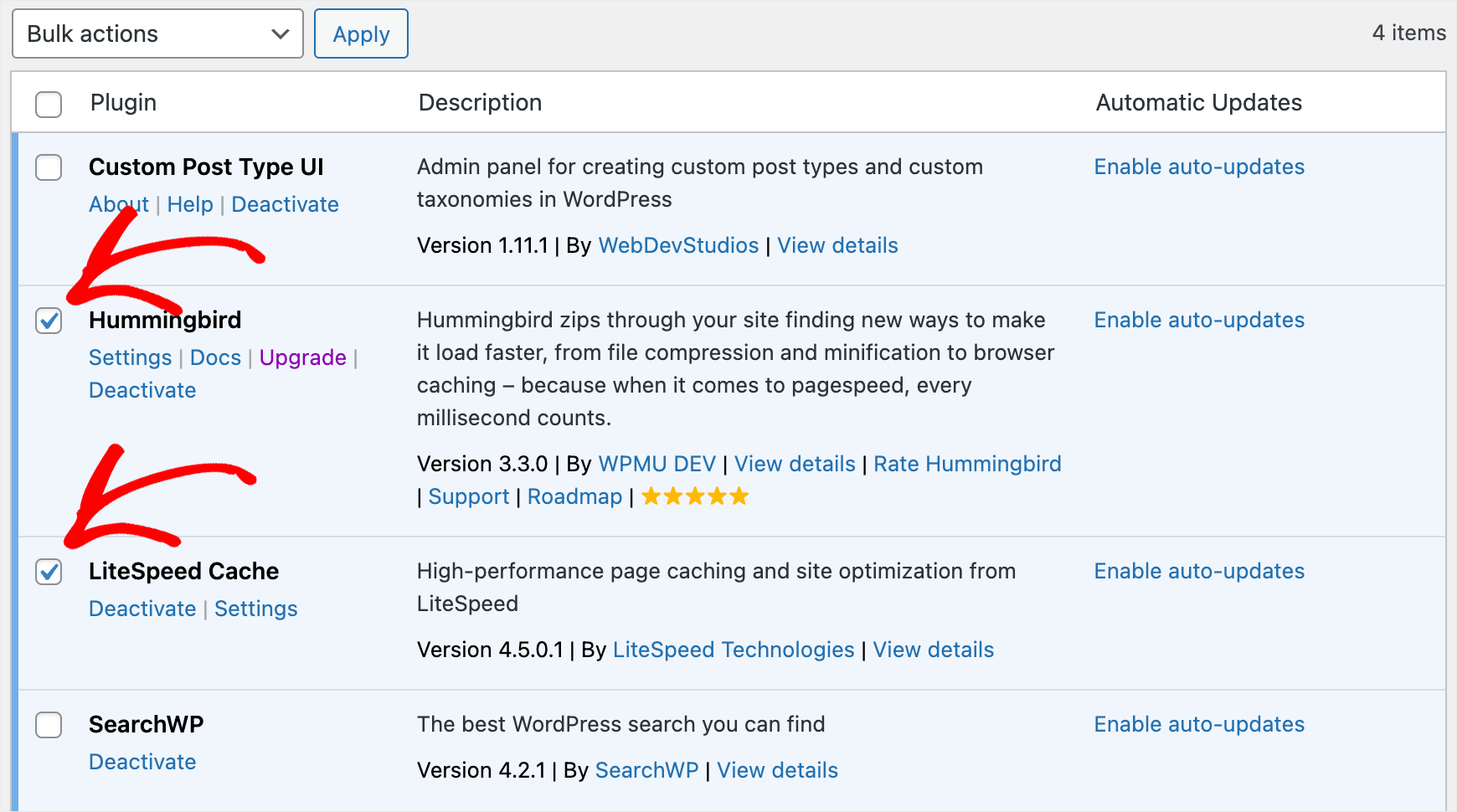Enable auto-updates for SearchWP

tap(1199, 724)
